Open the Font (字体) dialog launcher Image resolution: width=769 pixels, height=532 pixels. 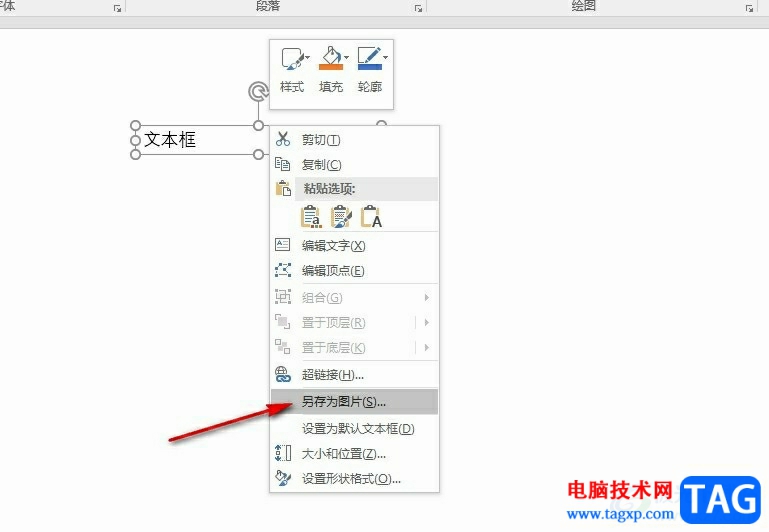(x=117, y=8)
